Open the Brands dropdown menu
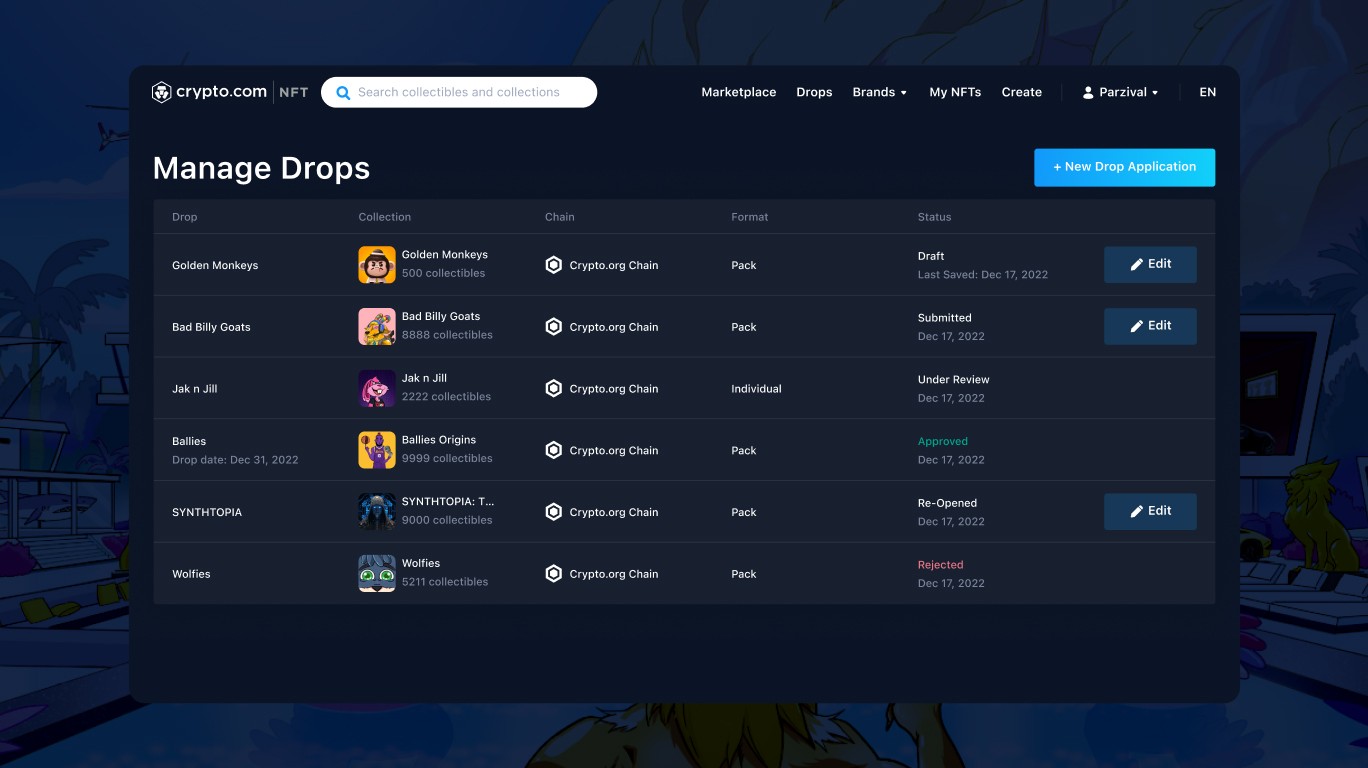 coord(880,92)
